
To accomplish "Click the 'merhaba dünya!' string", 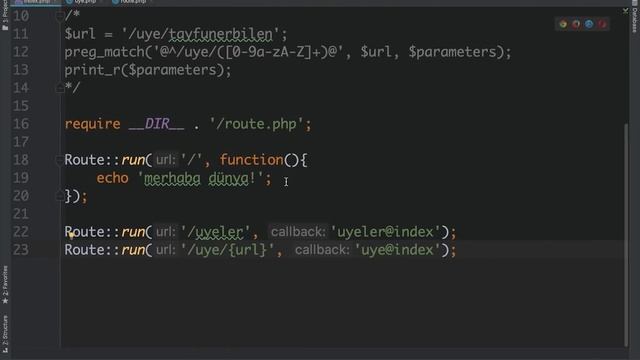I will [200, 178].
